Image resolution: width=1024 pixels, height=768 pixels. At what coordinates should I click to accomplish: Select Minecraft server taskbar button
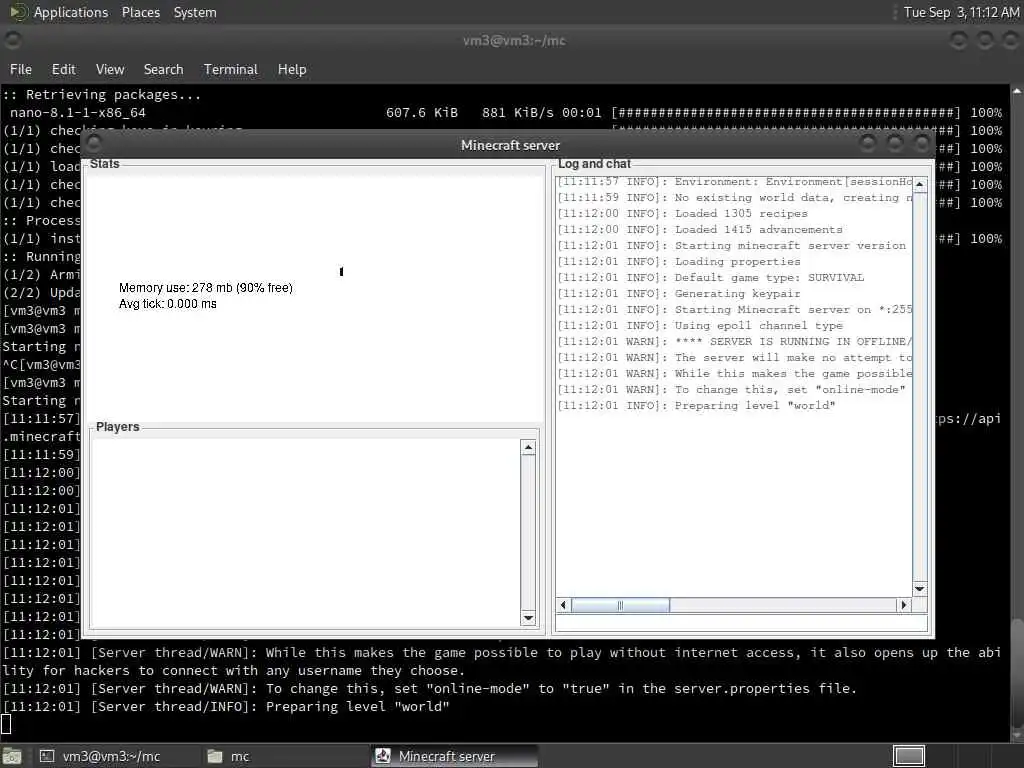[x=455, y=756]
